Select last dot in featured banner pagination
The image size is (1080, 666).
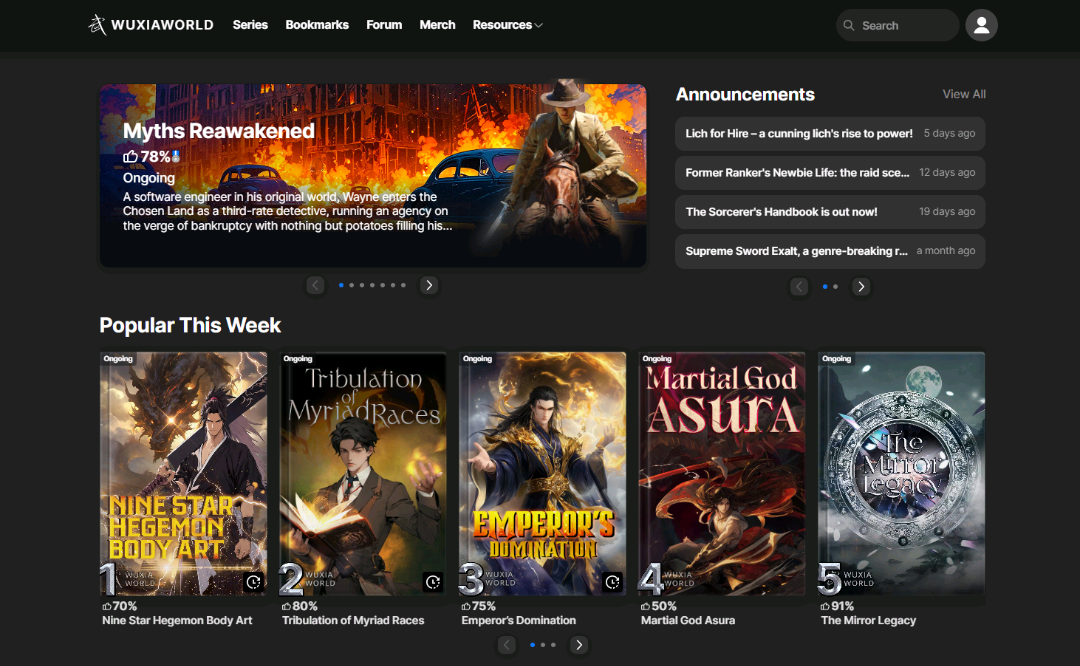point(404,286)
